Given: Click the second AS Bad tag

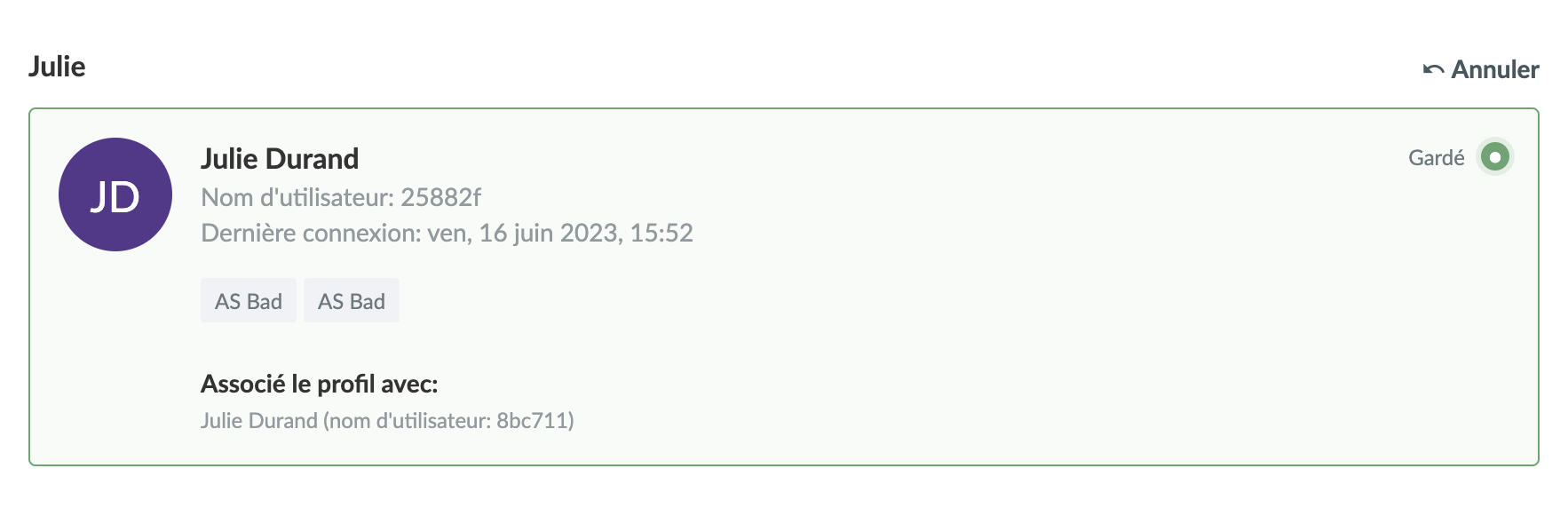Looking at the screenshot, I should click(x=352, y=301).
